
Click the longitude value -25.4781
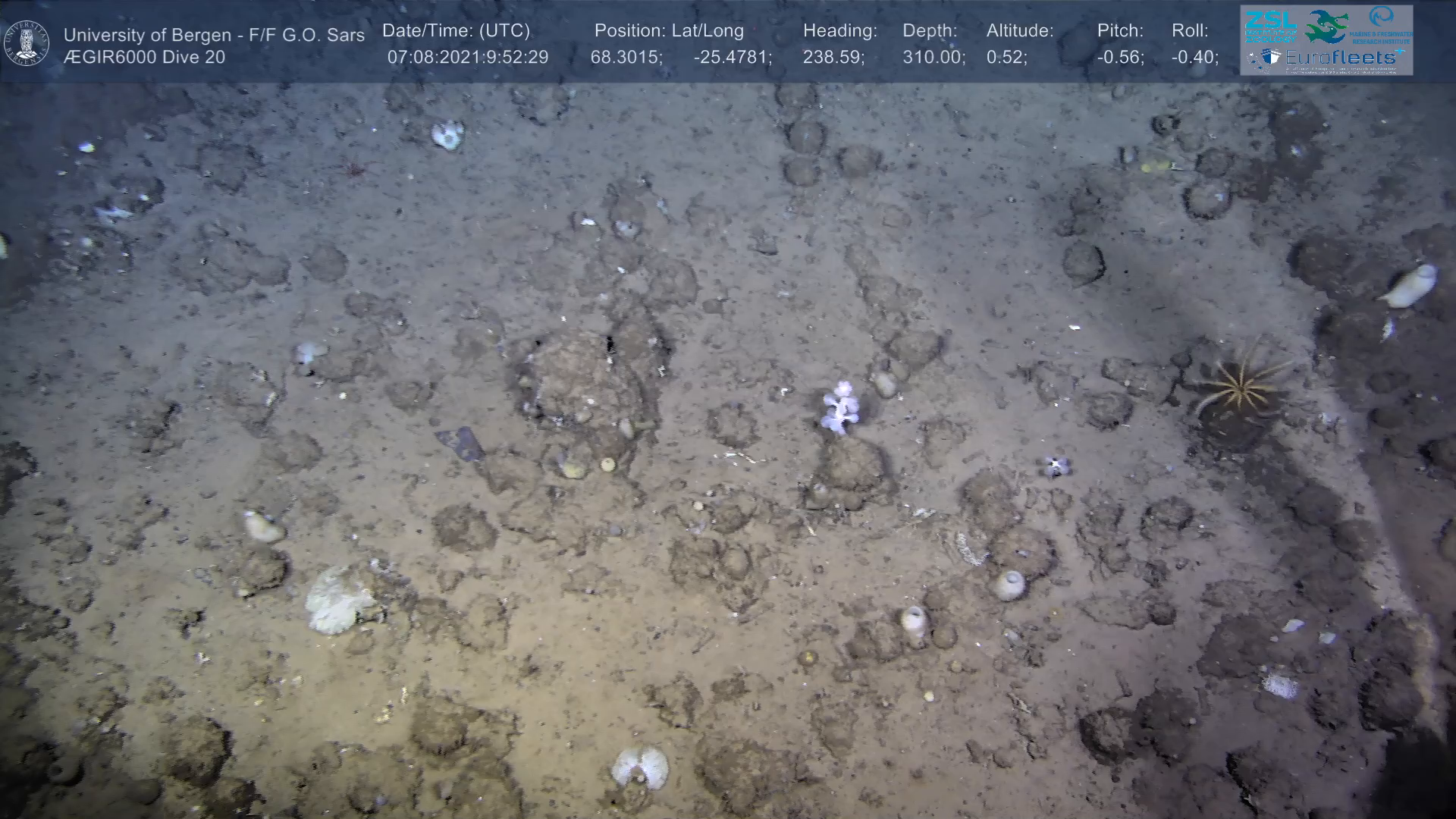tap(732, 58)
